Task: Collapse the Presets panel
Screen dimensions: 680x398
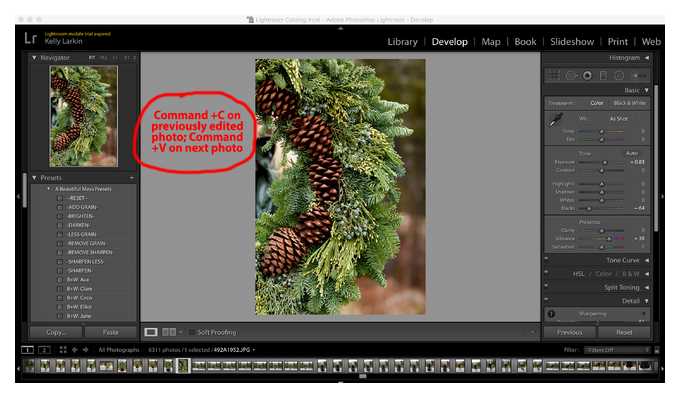Action: coord(34,178)
